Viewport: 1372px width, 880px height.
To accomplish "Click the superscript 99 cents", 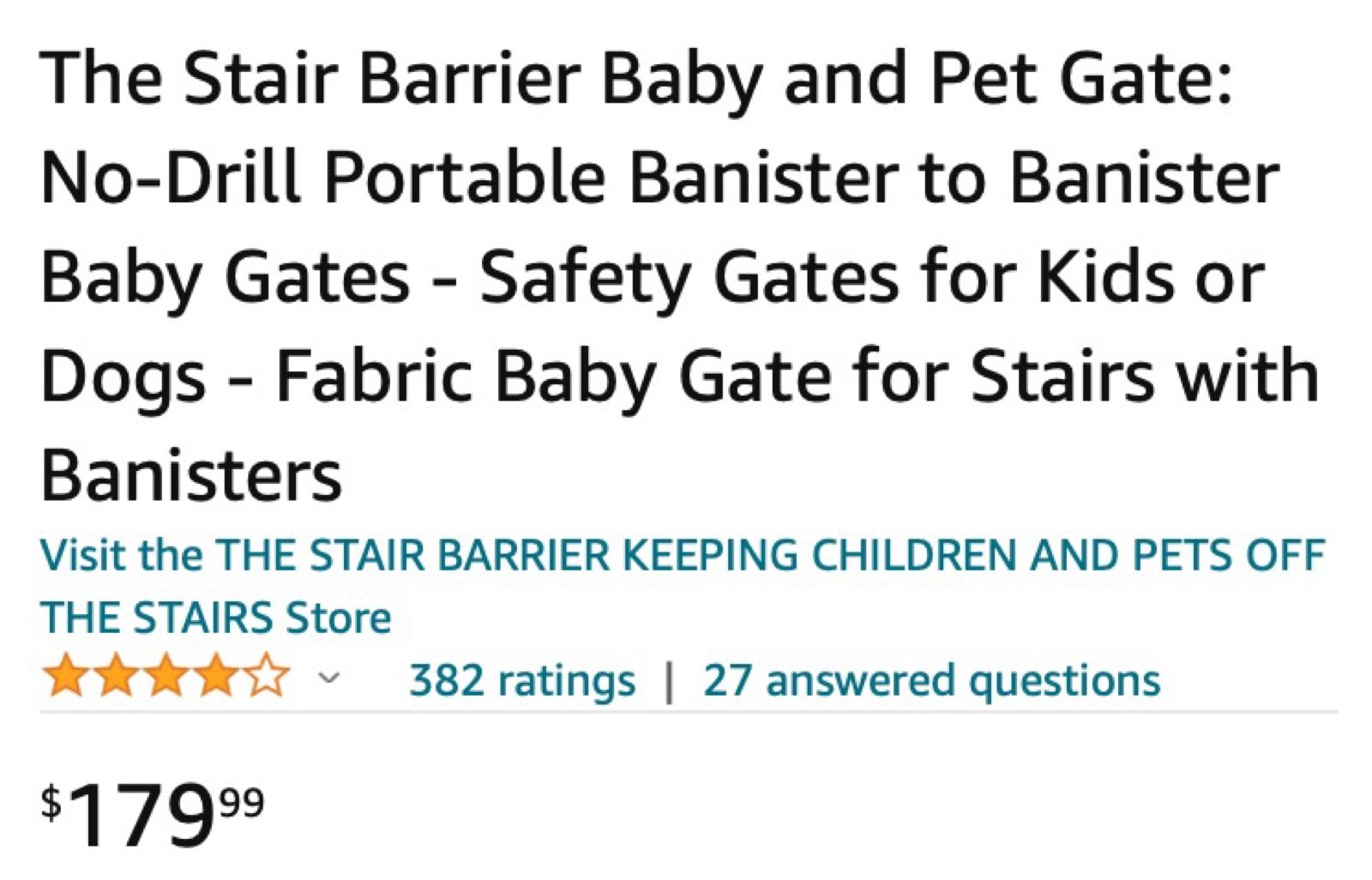I will pyautogui.click(x=242, y=804).
